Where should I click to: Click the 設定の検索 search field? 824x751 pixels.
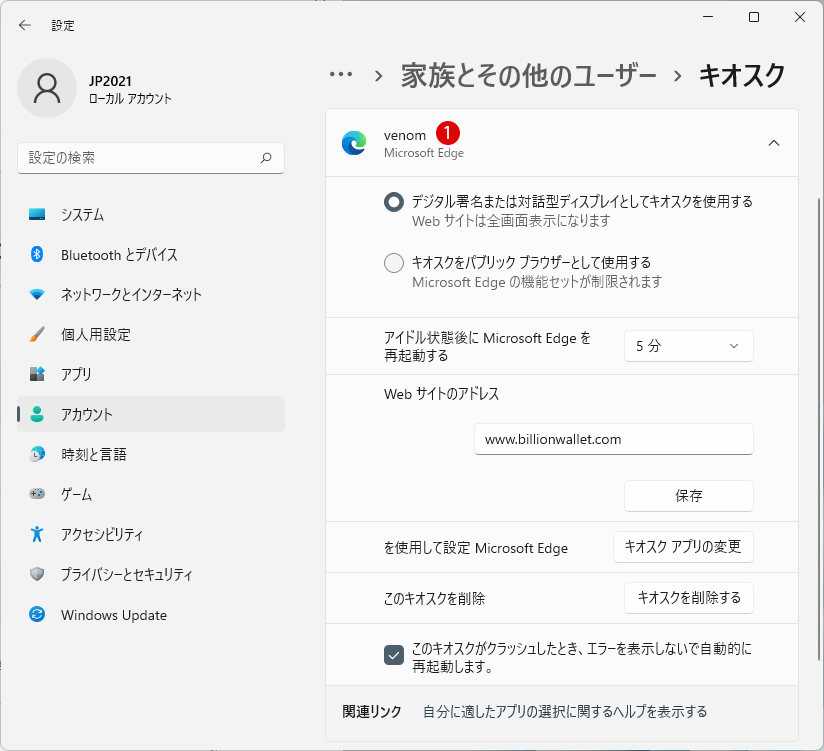point(151,158)
